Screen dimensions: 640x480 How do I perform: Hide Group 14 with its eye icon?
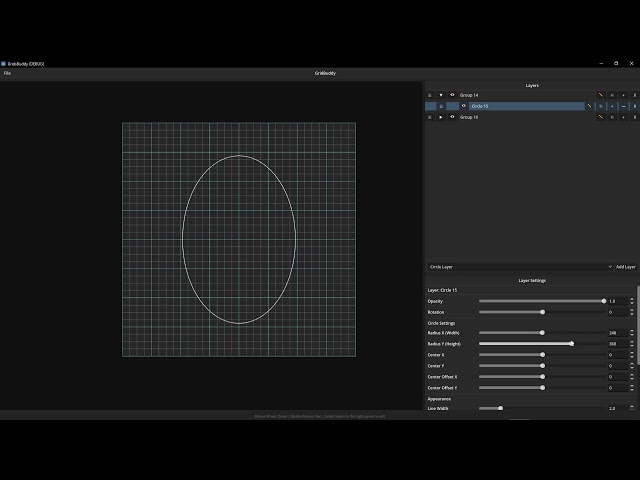click(x=452, y=95)
